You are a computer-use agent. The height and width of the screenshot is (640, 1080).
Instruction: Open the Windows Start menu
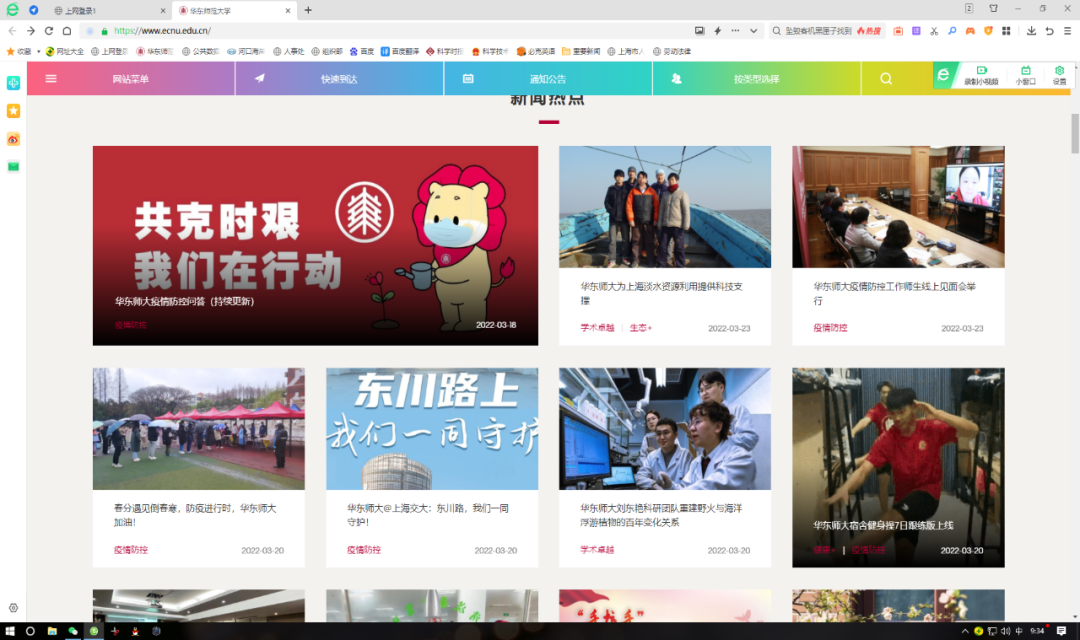[x=10, y=631]
